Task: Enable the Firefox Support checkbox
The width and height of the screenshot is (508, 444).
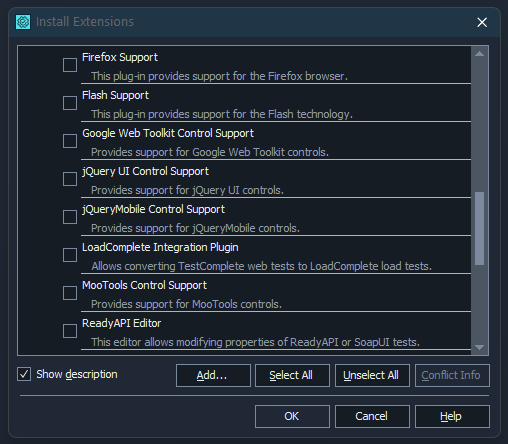Action: (70, 65)
